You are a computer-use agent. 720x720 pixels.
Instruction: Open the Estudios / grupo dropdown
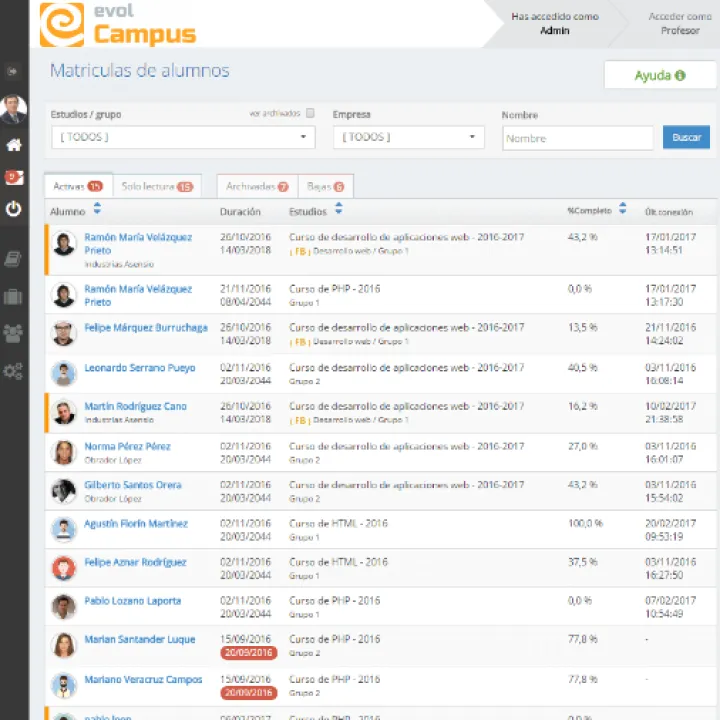tap(183, 137)
